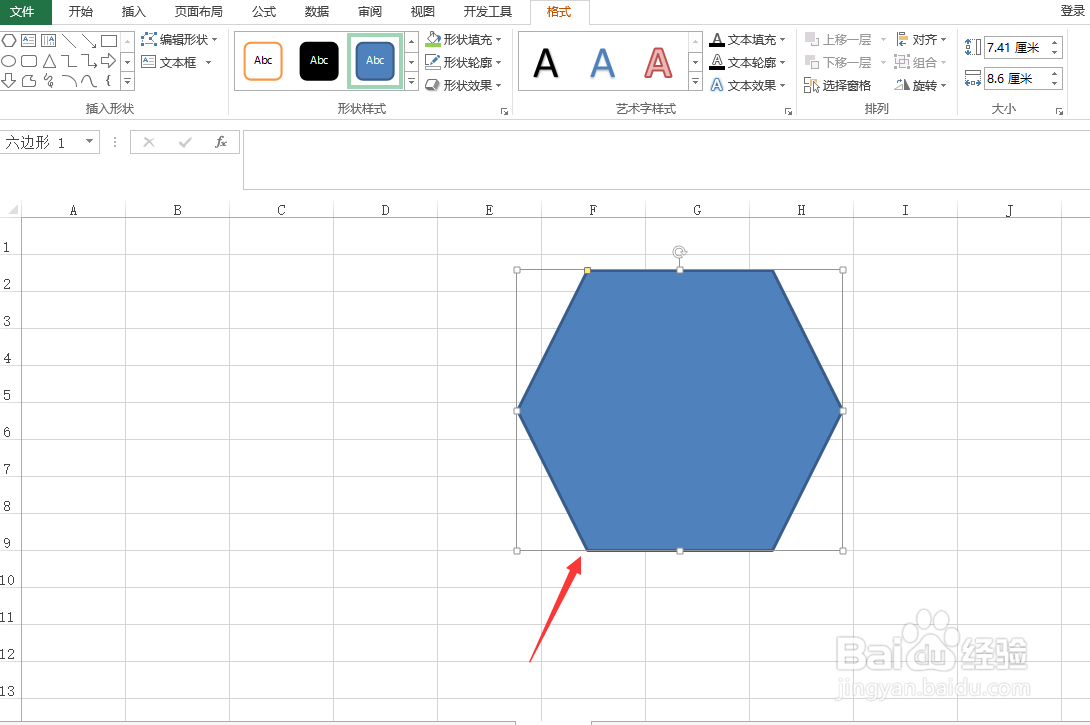
Task: Pick the elbow connector shape
Action: [x=69, y=61]
